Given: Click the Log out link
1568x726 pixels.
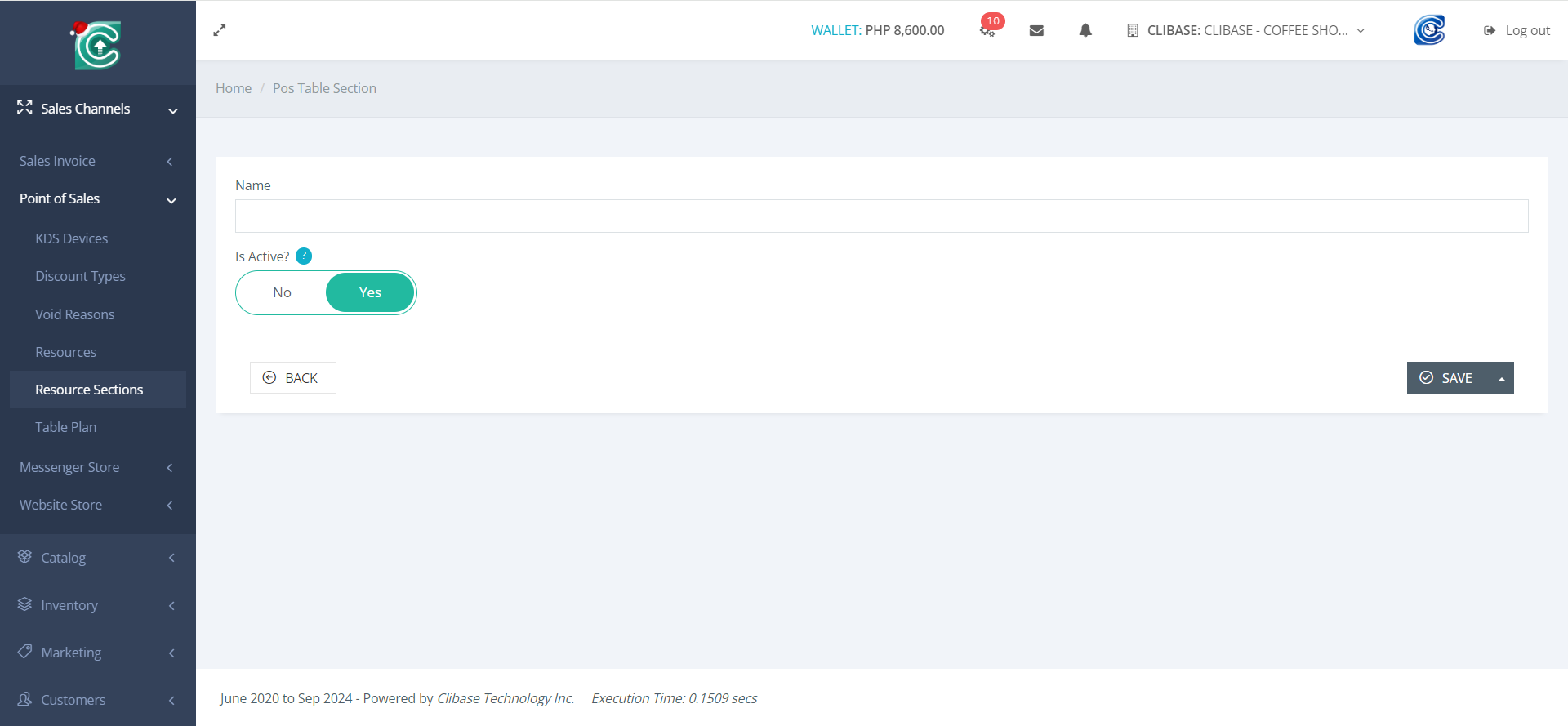Looking at the screenshot, I should coord(1517,30).
